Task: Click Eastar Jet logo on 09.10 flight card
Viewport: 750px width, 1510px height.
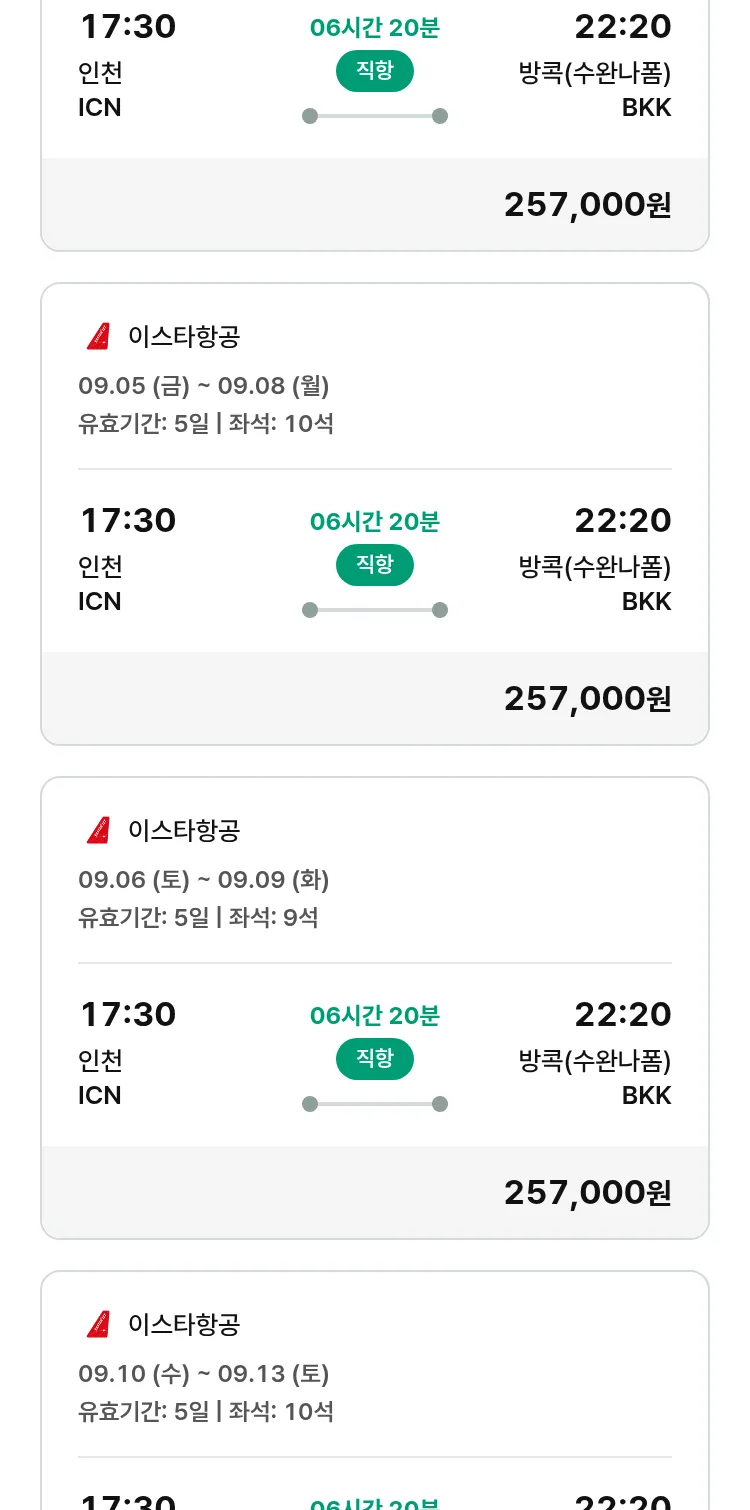Action: 98,1325
